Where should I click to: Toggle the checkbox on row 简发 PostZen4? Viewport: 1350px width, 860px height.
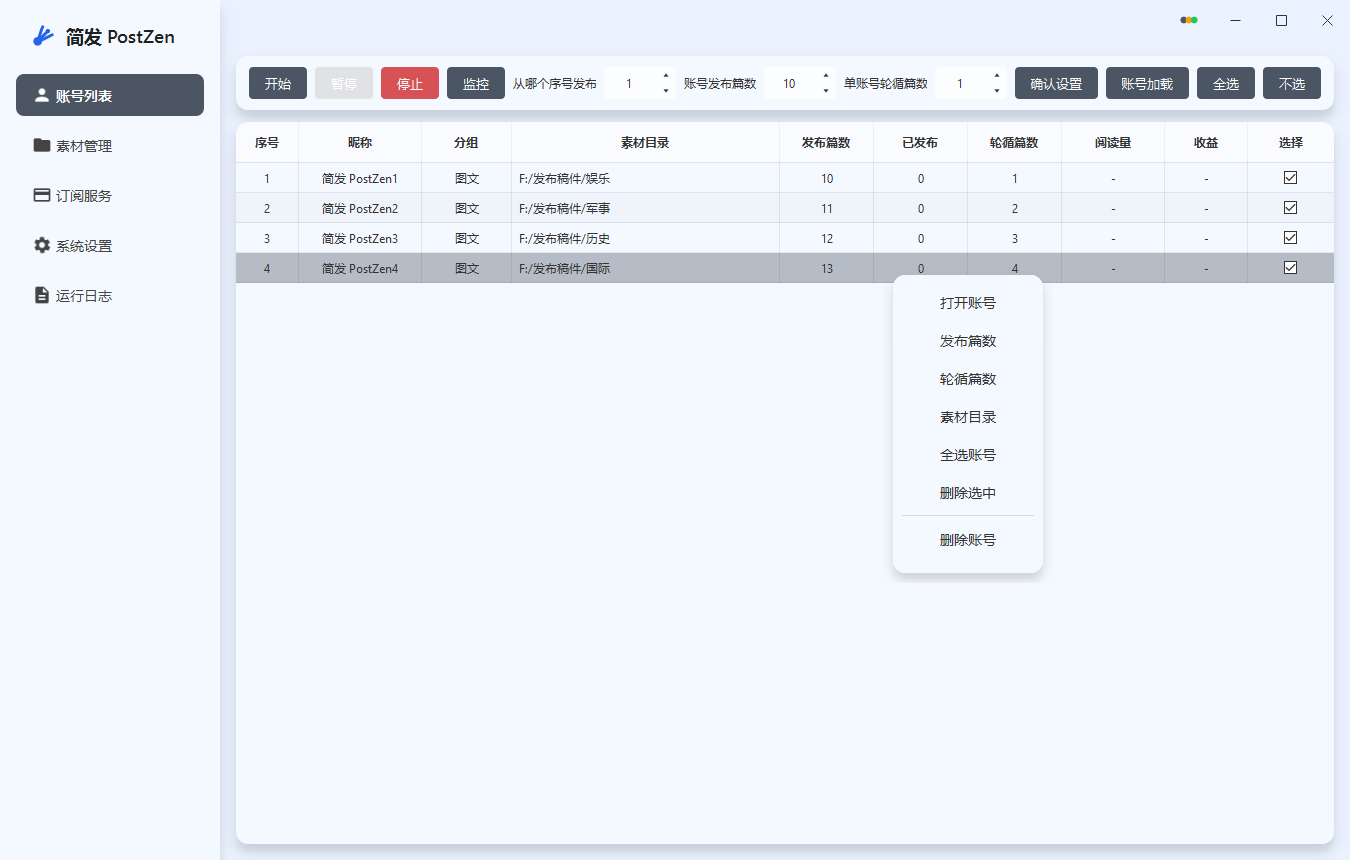point(1290,267)
